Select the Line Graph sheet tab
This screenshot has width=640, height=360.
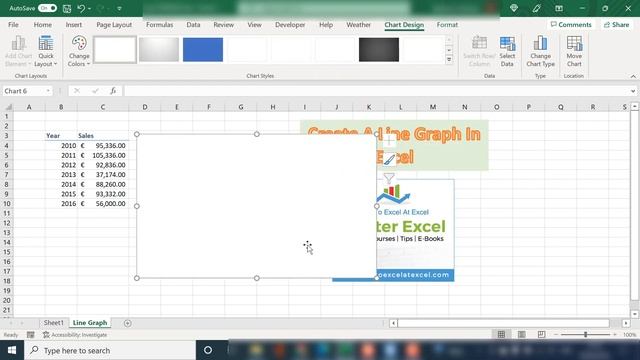tap(90, 322)
